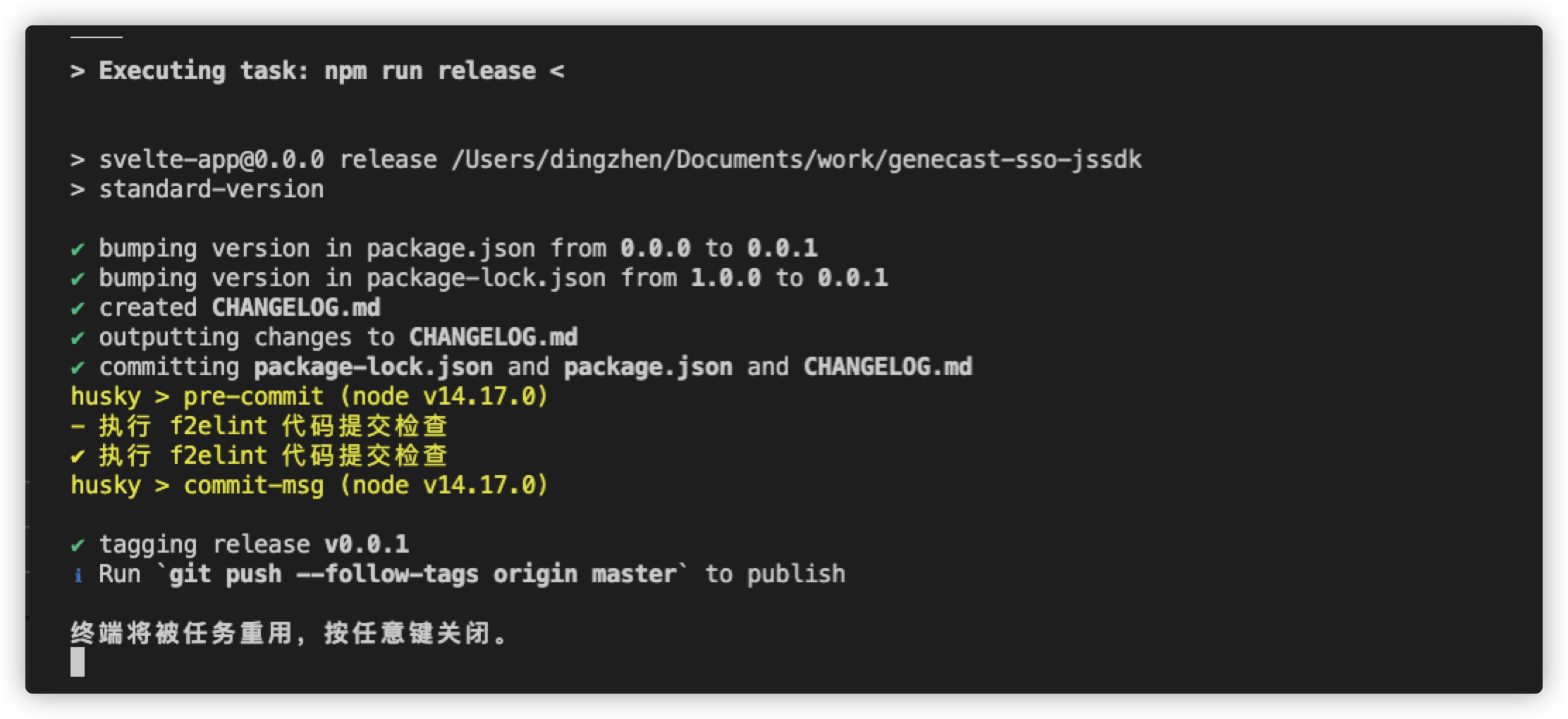This screenshot has width=1568, height=719.
Task: Click the yellow checkmark before 执行 f2elint
Action: coord(78,456)
